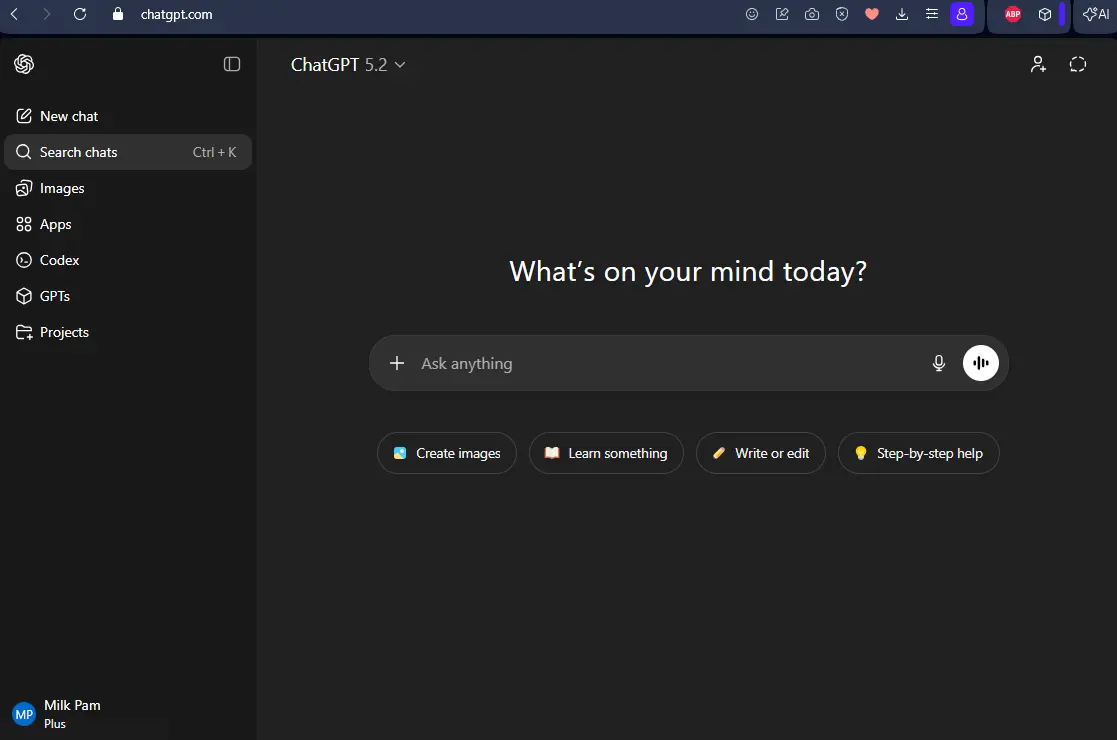Click the browser forward arrow

tap(46, 14)
